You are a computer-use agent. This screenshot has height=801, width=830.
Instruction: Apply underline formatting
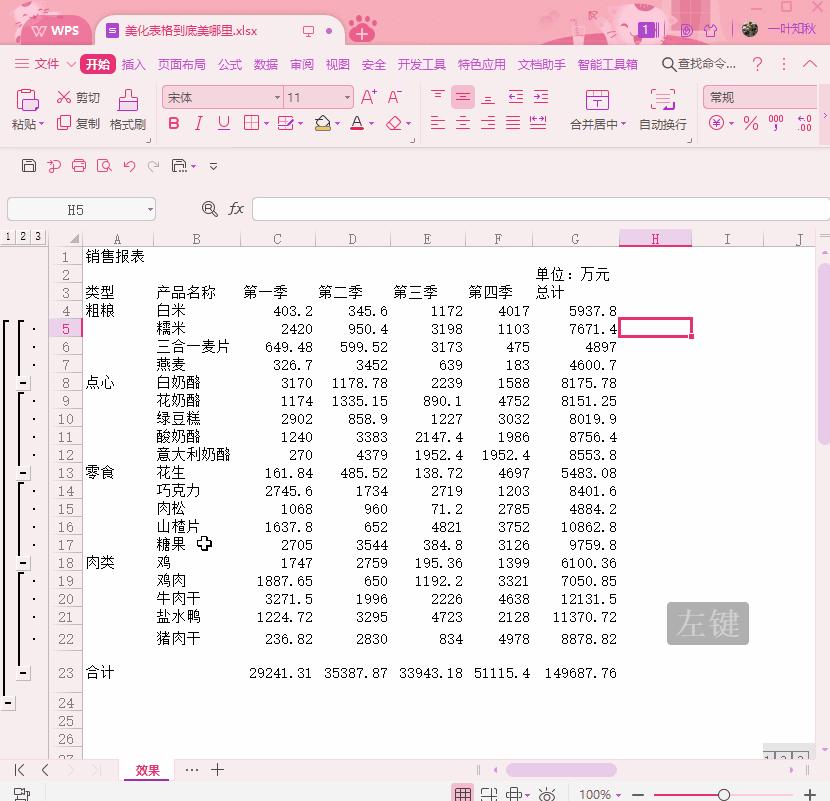tap(222, 122)
